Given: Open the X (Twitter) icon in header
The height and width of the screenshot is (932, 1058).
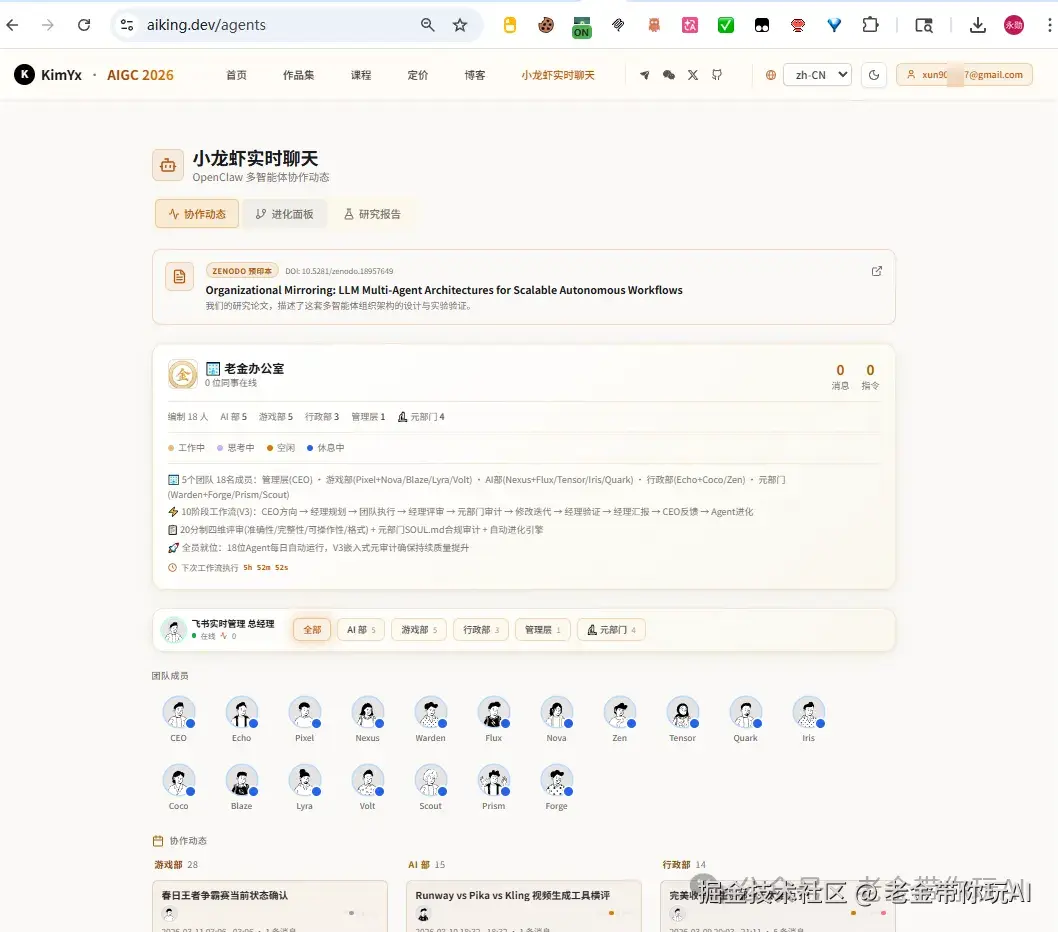Looking at the screenshot, I should click(693, 75).
